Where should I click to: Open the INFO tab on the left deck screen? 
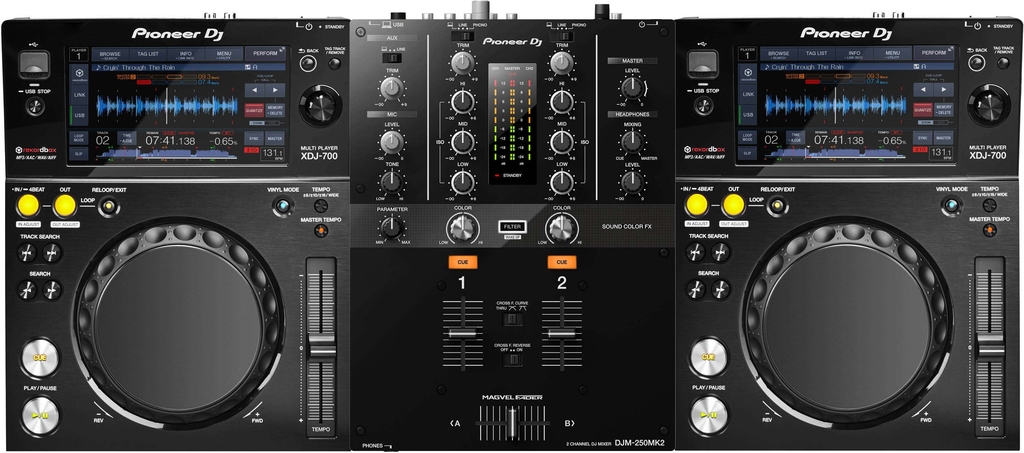click(186, 54)
